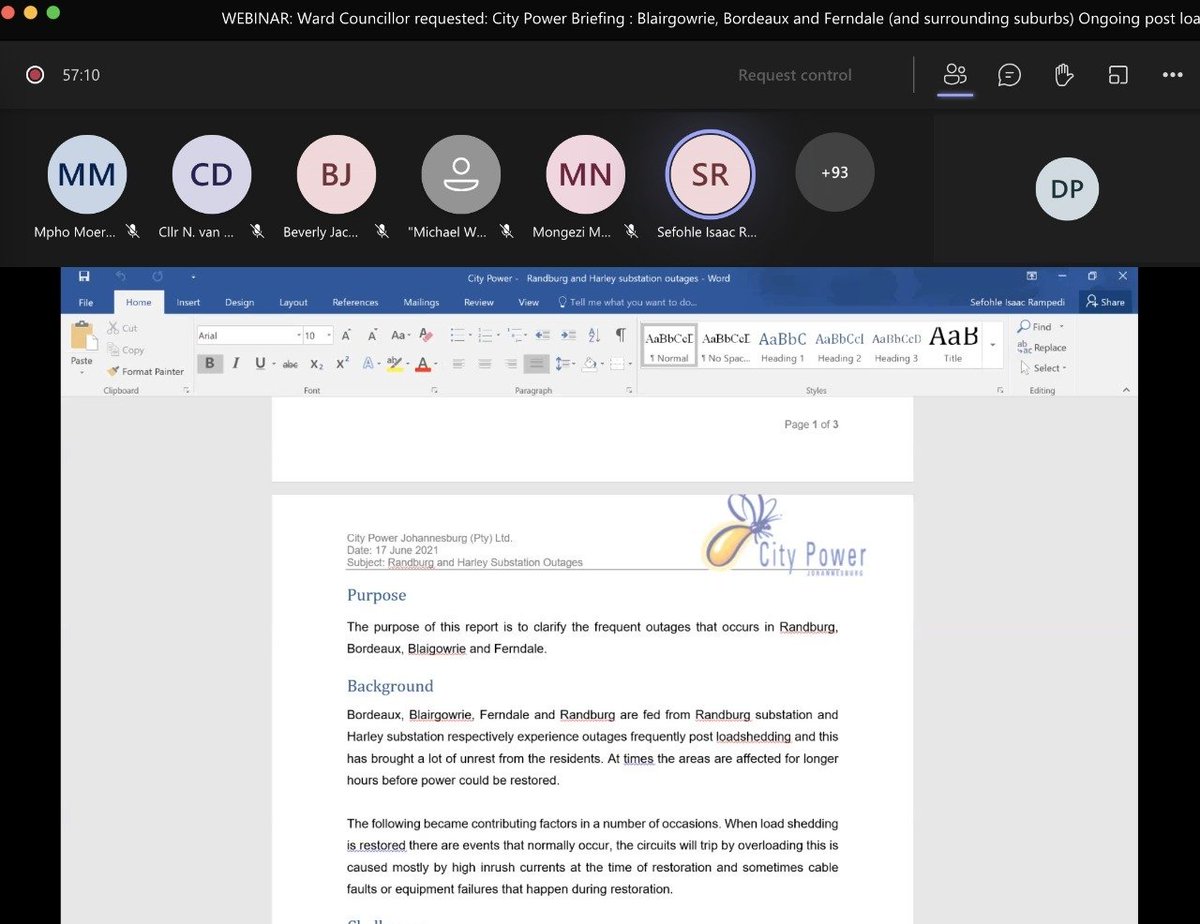The width and height of the screenshot is (1200, 924).
Task: Decrease font size with Shrink Font
Action: pos(371,336)
